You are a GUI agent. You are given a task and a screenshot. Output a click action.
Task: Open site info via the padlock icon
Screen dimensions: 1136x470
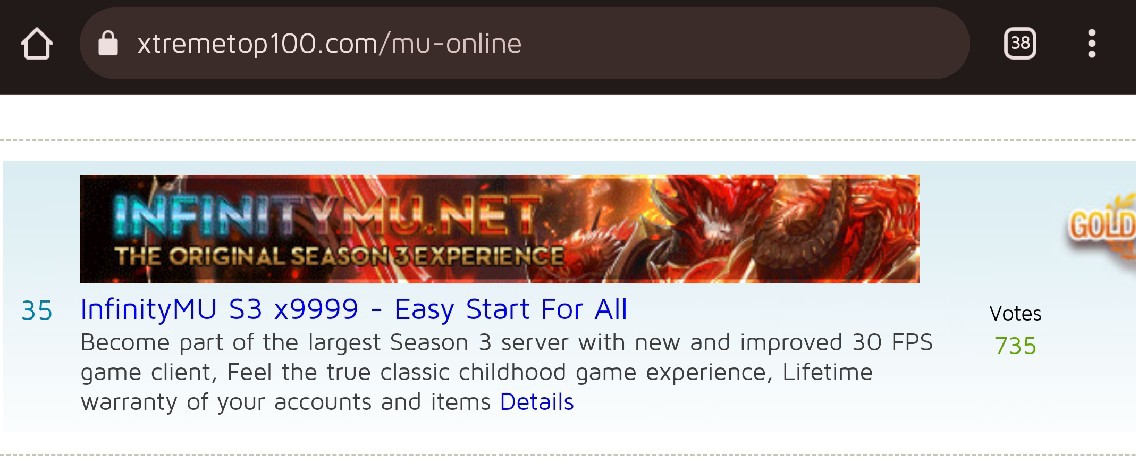[x=108, y=43]
